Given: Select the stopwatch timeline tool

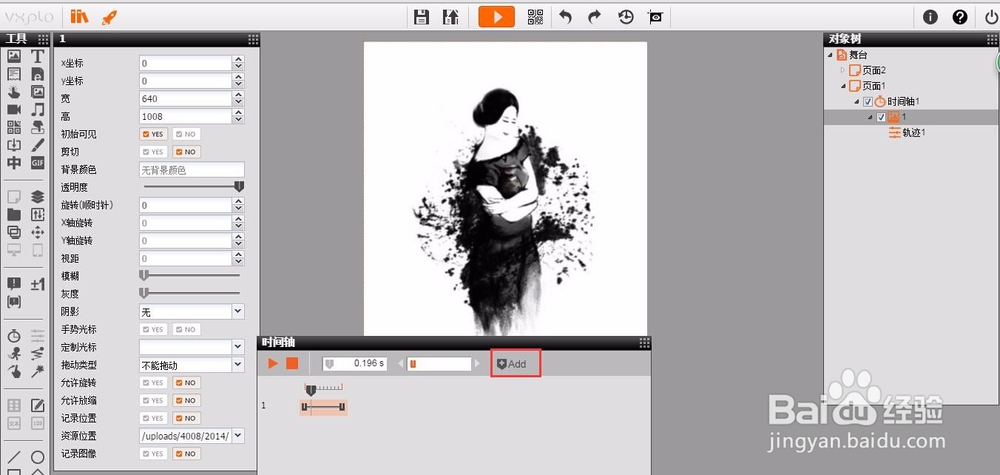Looking at the screenshot, I should pos(14,335).
